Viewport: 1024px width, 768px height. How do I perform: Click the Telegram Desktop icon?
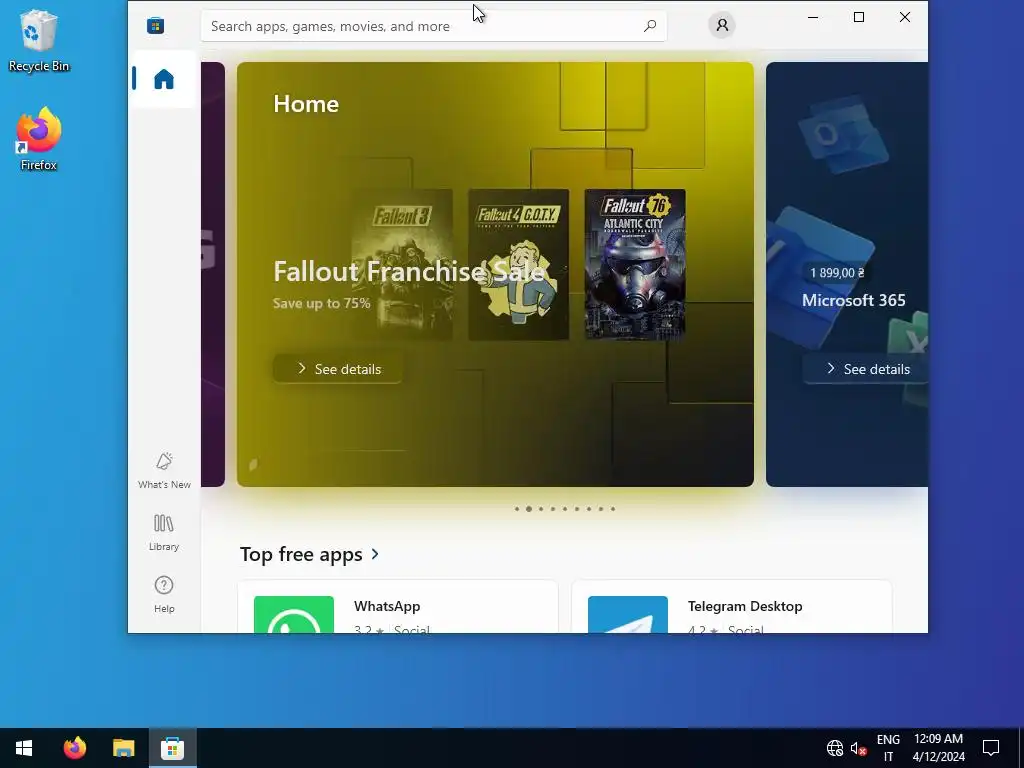[628, 615]
